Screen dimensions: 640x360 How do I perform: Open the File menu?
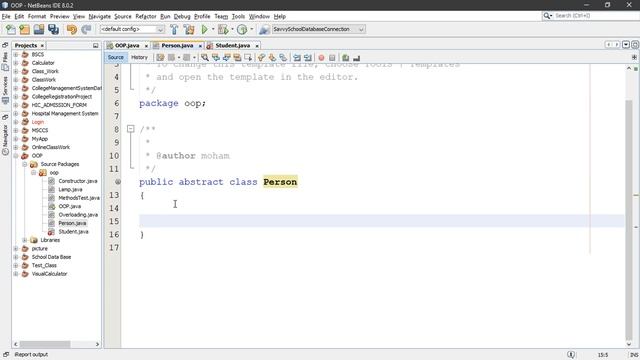pos(6,16)
